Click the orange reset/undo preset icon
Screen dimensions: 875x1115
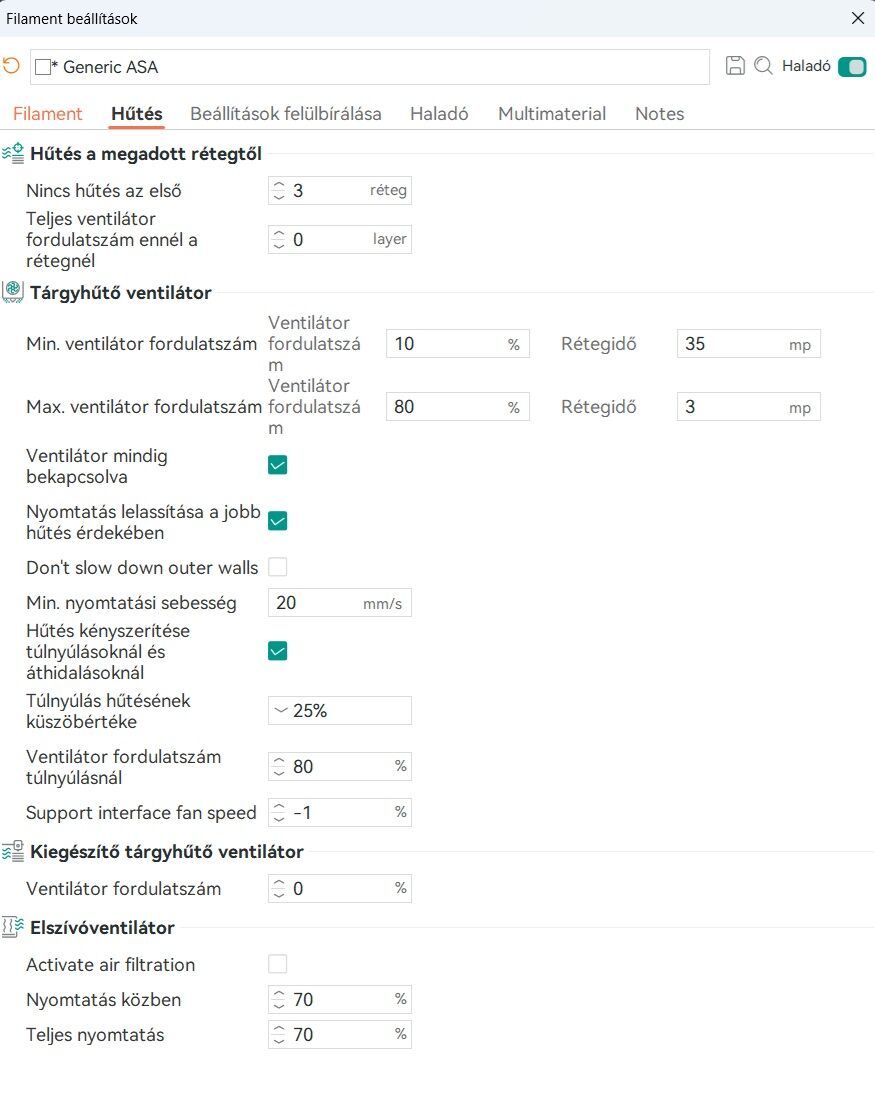point(11,66)
